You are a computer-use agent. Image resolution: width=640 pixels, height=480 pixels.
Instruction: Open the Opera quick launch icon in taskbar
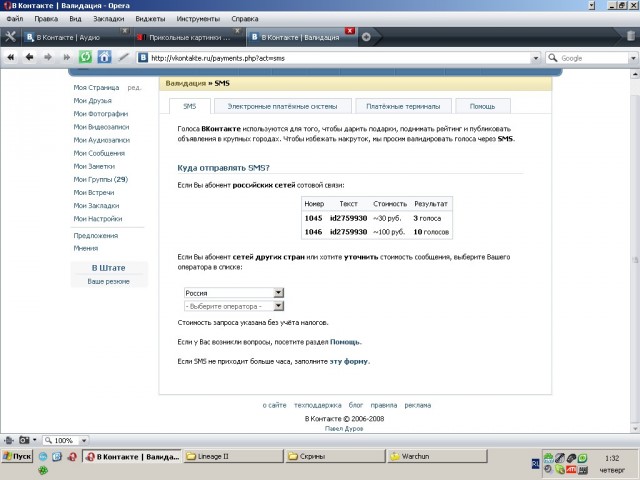pos(72,457)
